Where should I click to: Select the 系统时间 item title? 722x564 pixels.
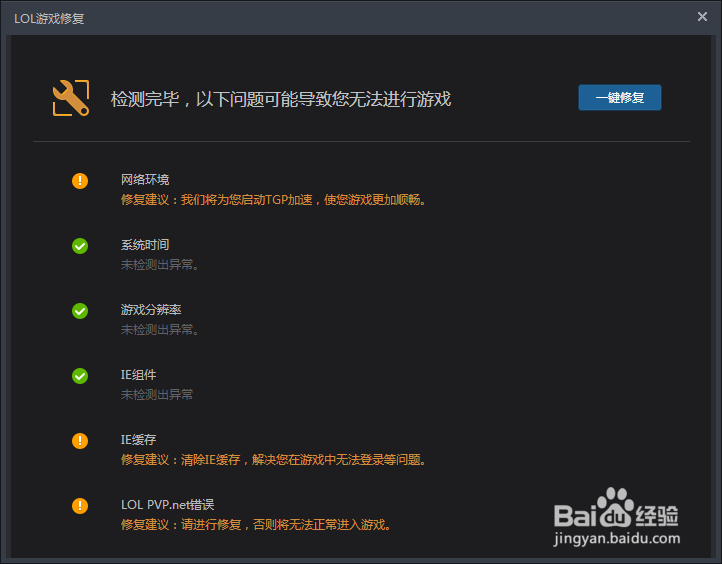(145, 244)
